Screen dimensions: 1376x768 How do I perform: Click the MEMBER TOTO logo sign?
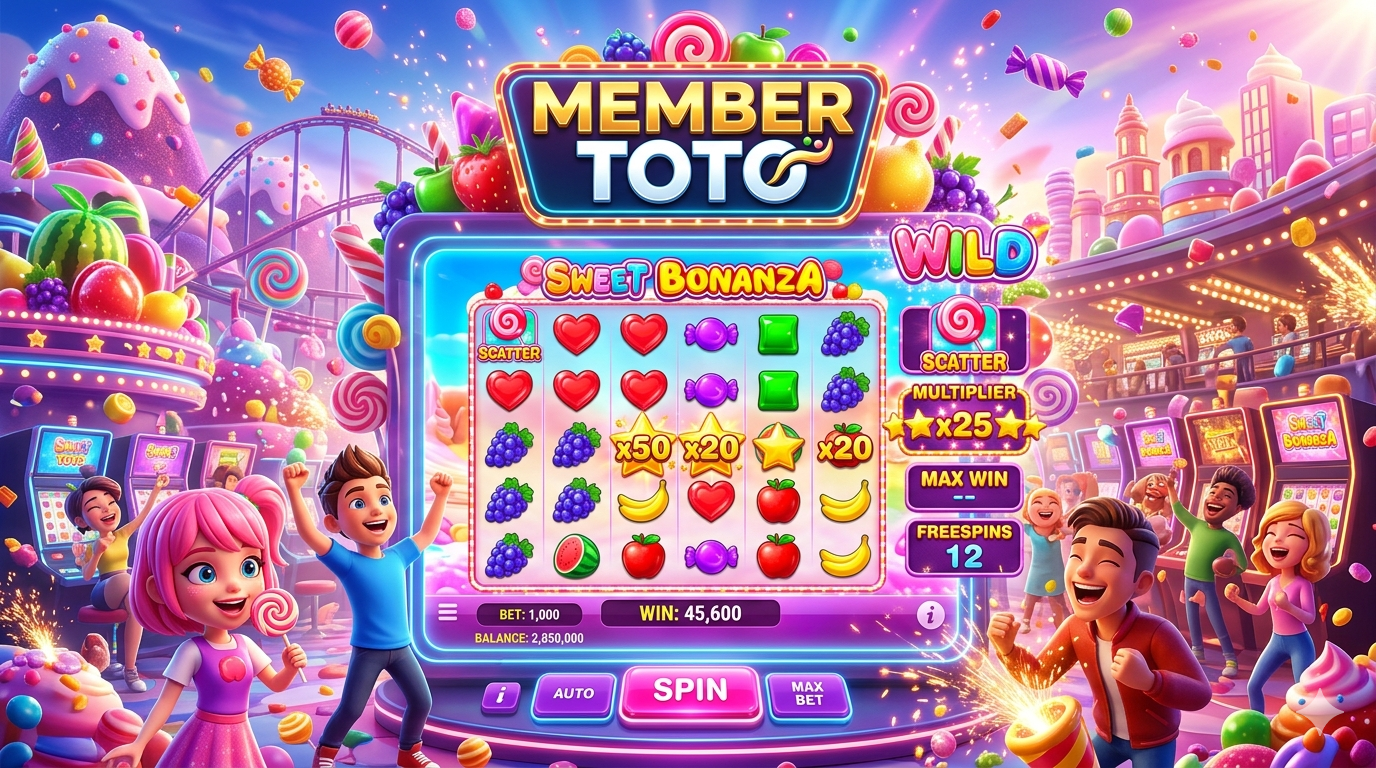691,142
